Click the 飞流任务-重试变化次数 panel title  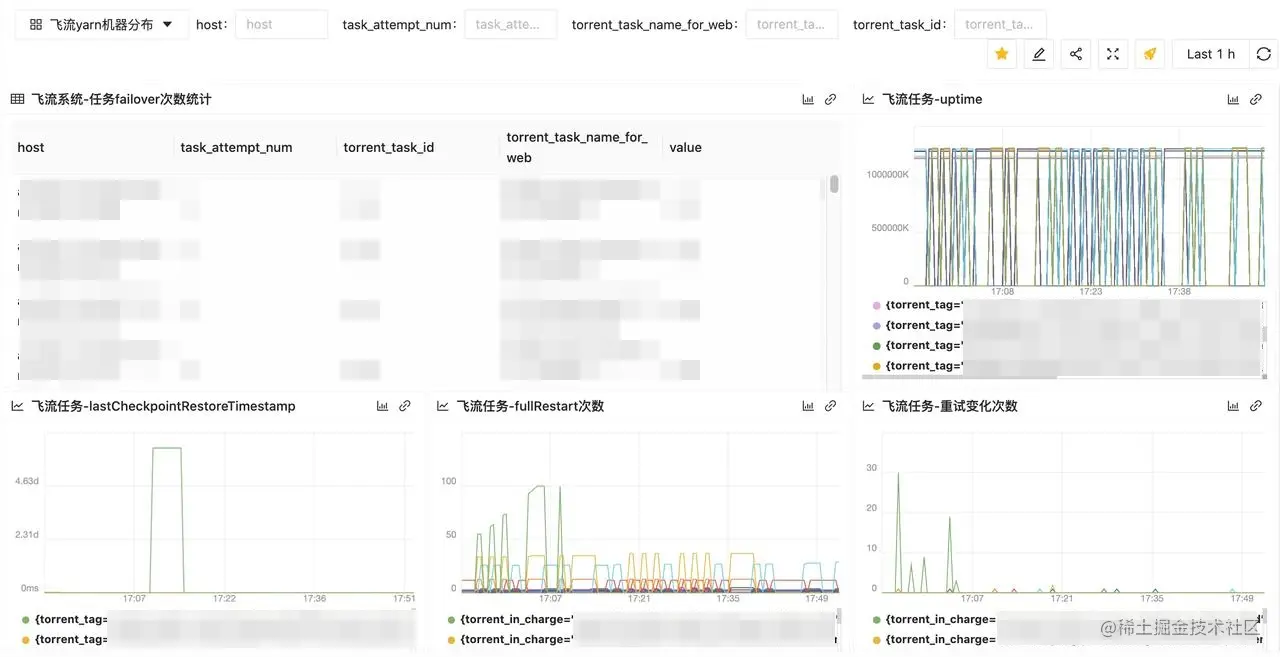pos(950,406)
